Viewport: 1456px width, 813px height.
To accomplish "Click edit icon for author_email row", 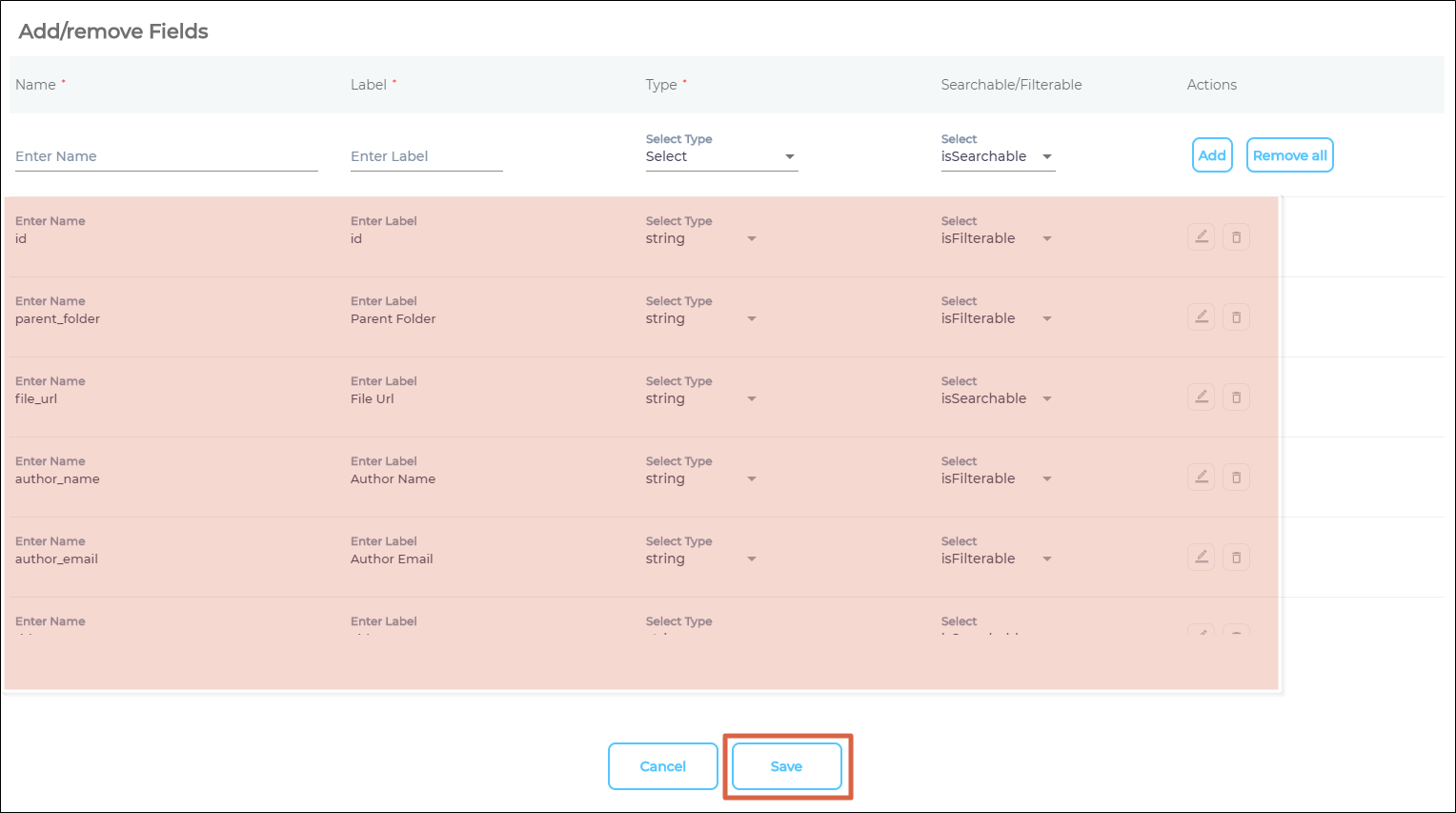I will tap(1202, 558).
